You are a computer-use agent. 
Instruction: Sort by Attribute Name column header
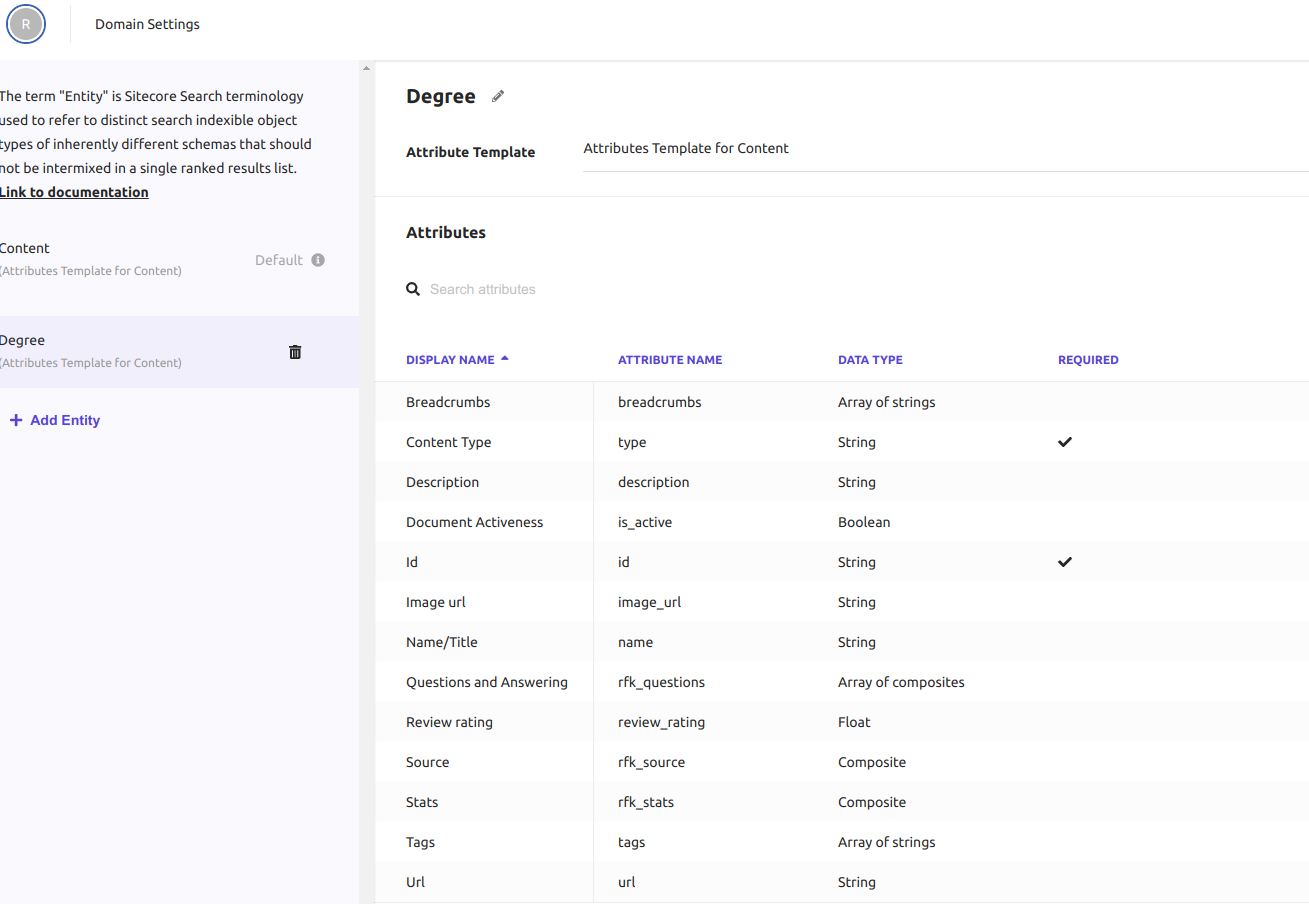coord(670,360)
